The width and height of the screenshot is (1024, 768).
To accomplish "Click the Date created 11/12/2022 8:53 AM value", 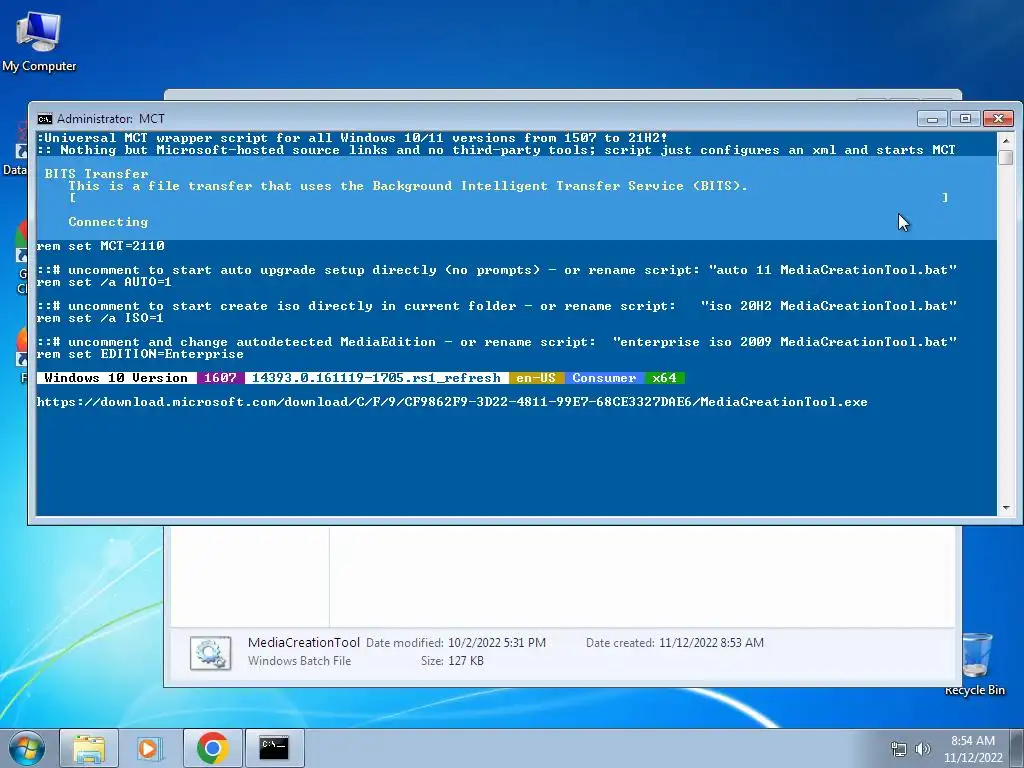I will tap(711, 643).
